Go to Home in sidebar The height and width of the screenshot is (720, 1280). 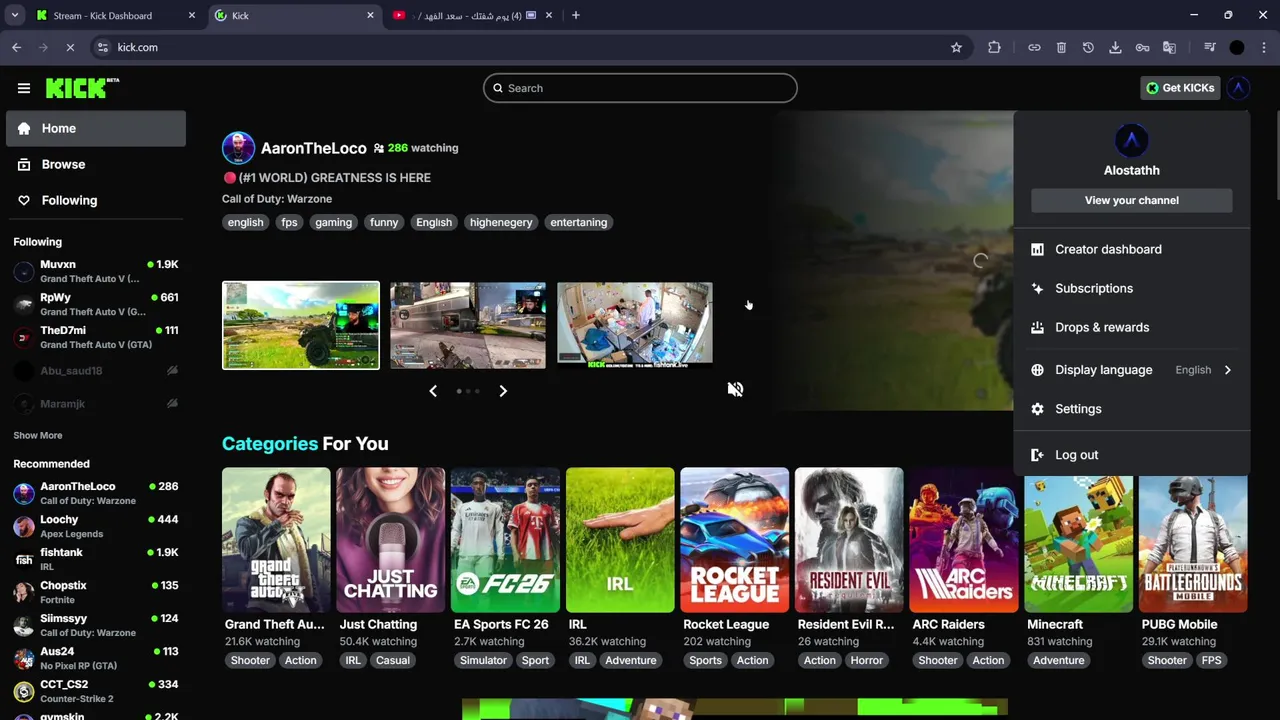coord(96,128)
